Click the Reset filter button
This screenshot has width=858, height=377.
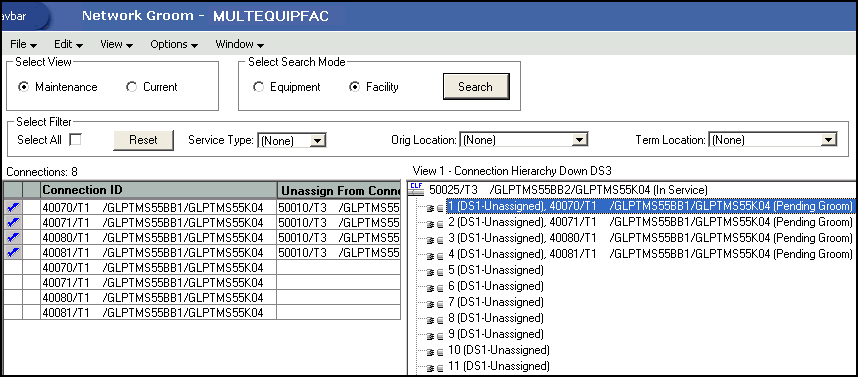[143, 140]
